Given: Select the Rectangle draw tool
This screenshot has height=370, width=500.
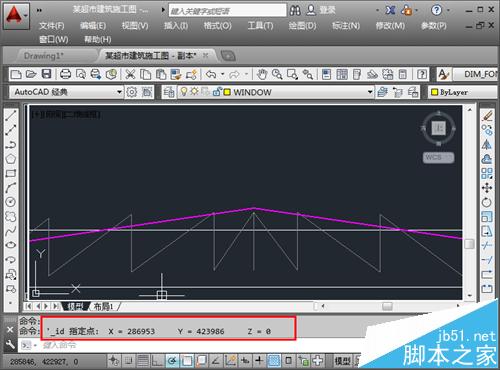Looking at the screenshot, I should click(11, 173).
